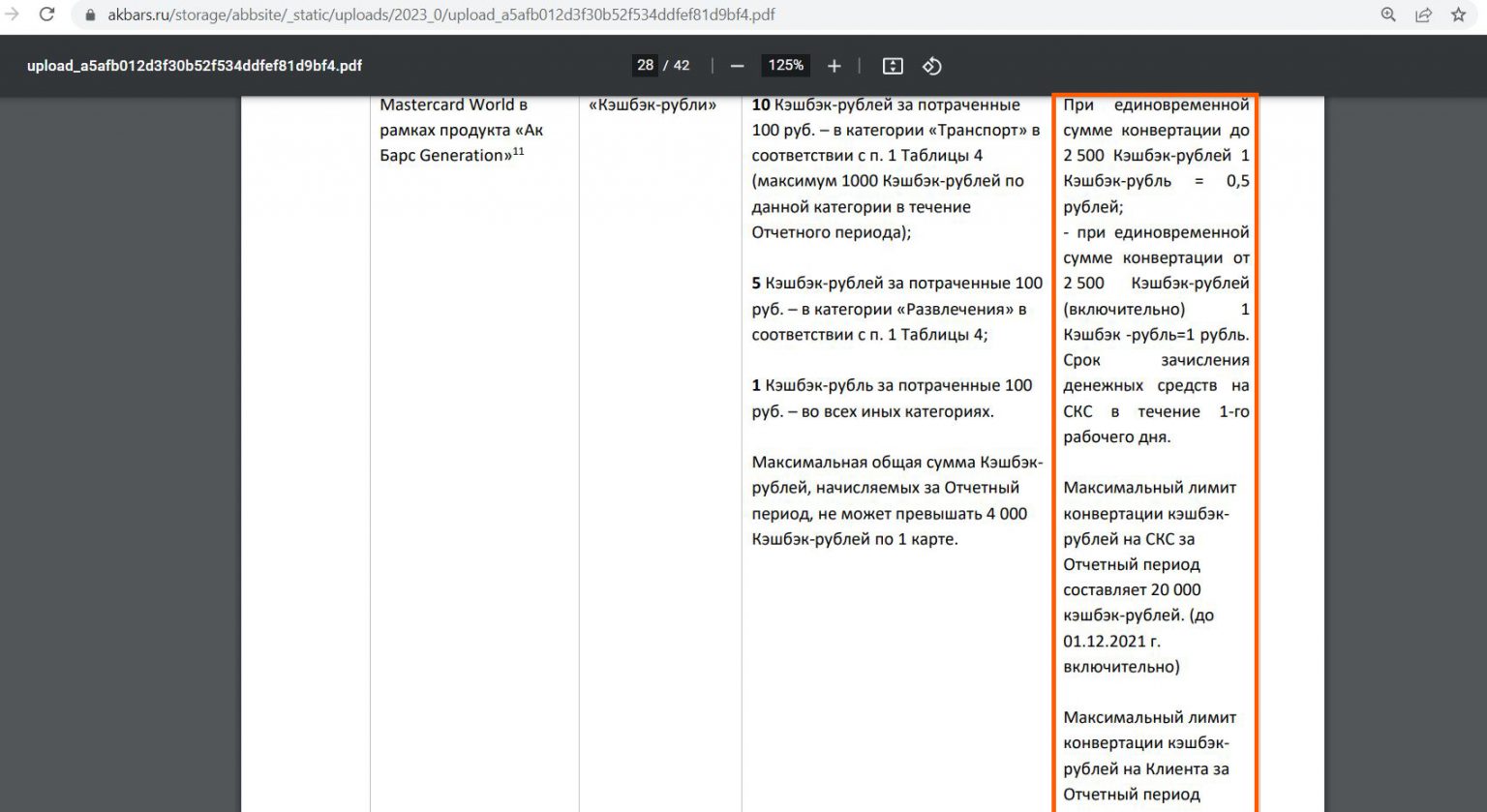
Task: Click the text 'Кэшбэк-рублей по 1 карте.'
Action: pos(855,539)
